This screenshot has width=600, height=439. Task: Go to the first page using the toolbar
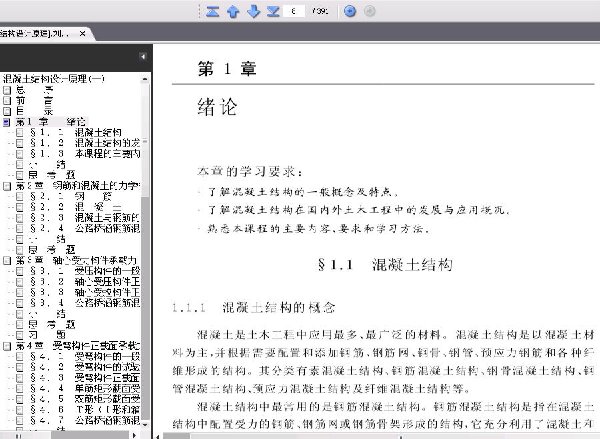click(x=212, y=11)
